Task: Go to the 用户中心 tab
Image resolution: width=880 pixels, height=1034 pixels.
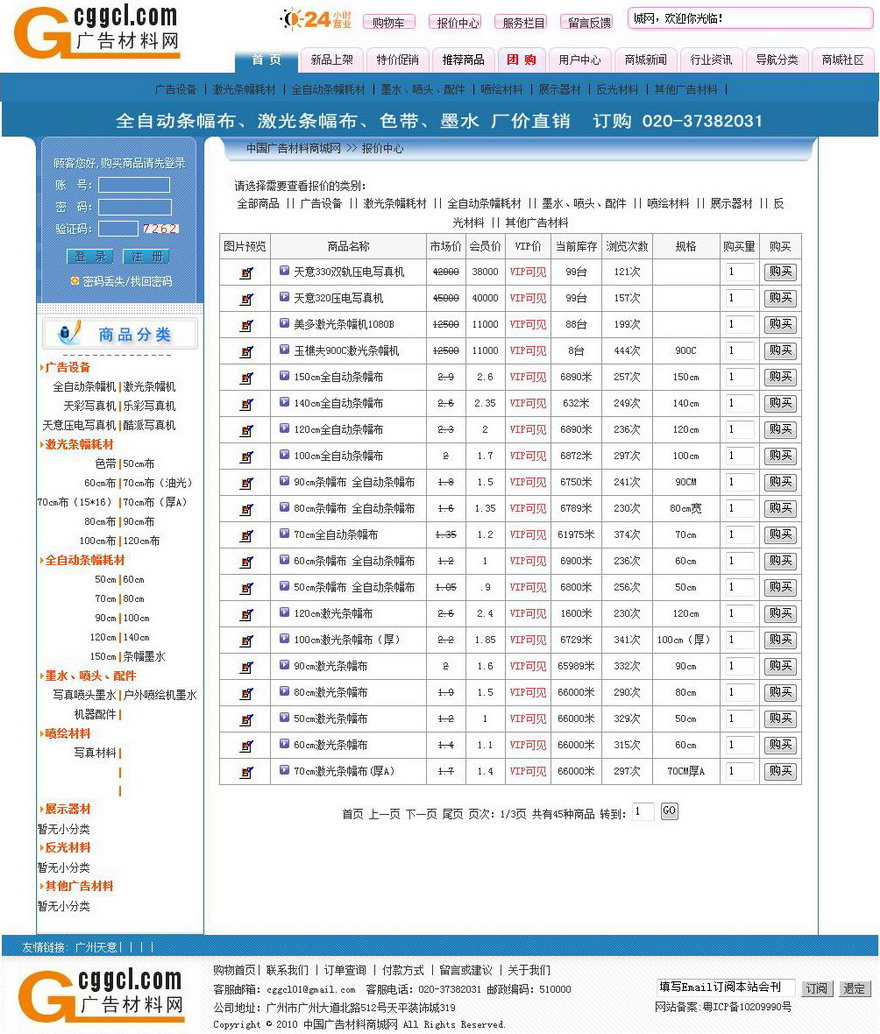Action: (x=579, y=60)
